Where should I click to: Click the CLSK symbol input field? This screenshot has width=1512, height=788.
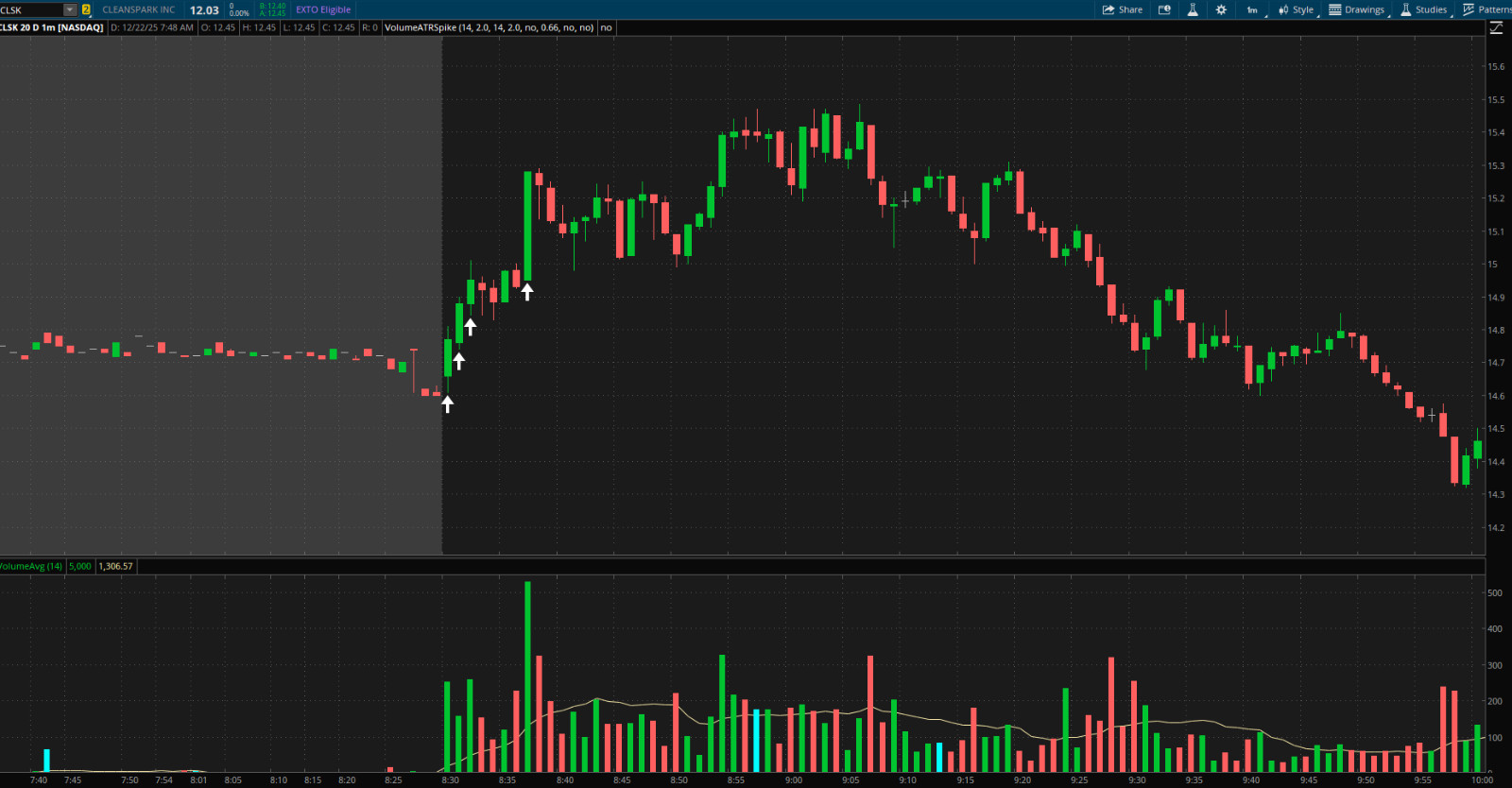tap(31, 9)
